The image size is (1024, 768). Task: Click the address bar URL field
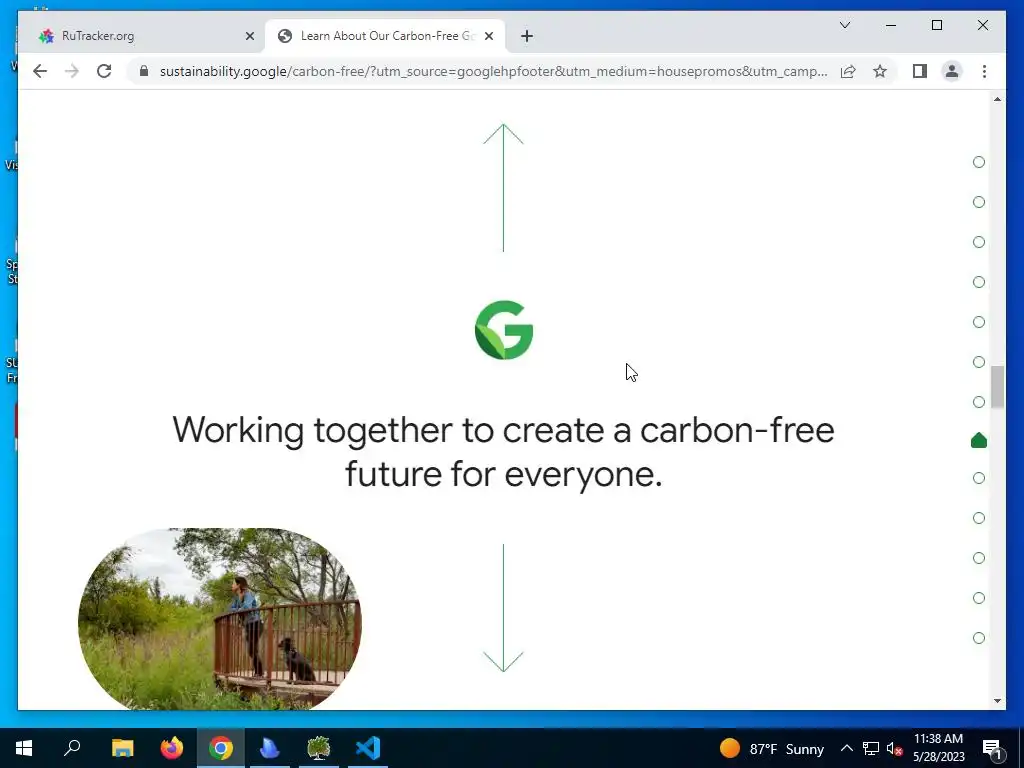493,71
